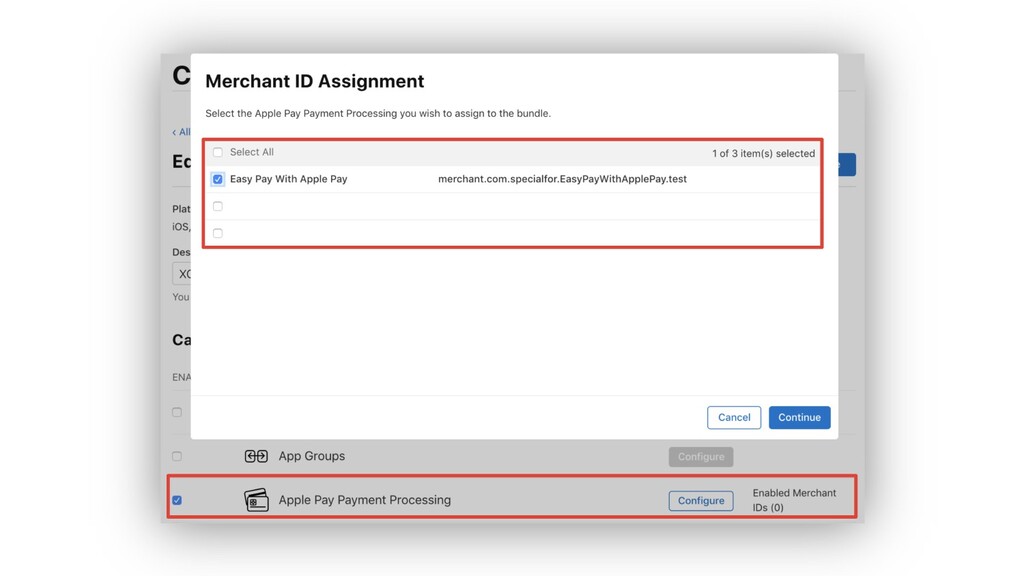The image size is (1024, 576).
Task: Click the Easy Pay With Apple Pay name
Action: coord(289,179)
